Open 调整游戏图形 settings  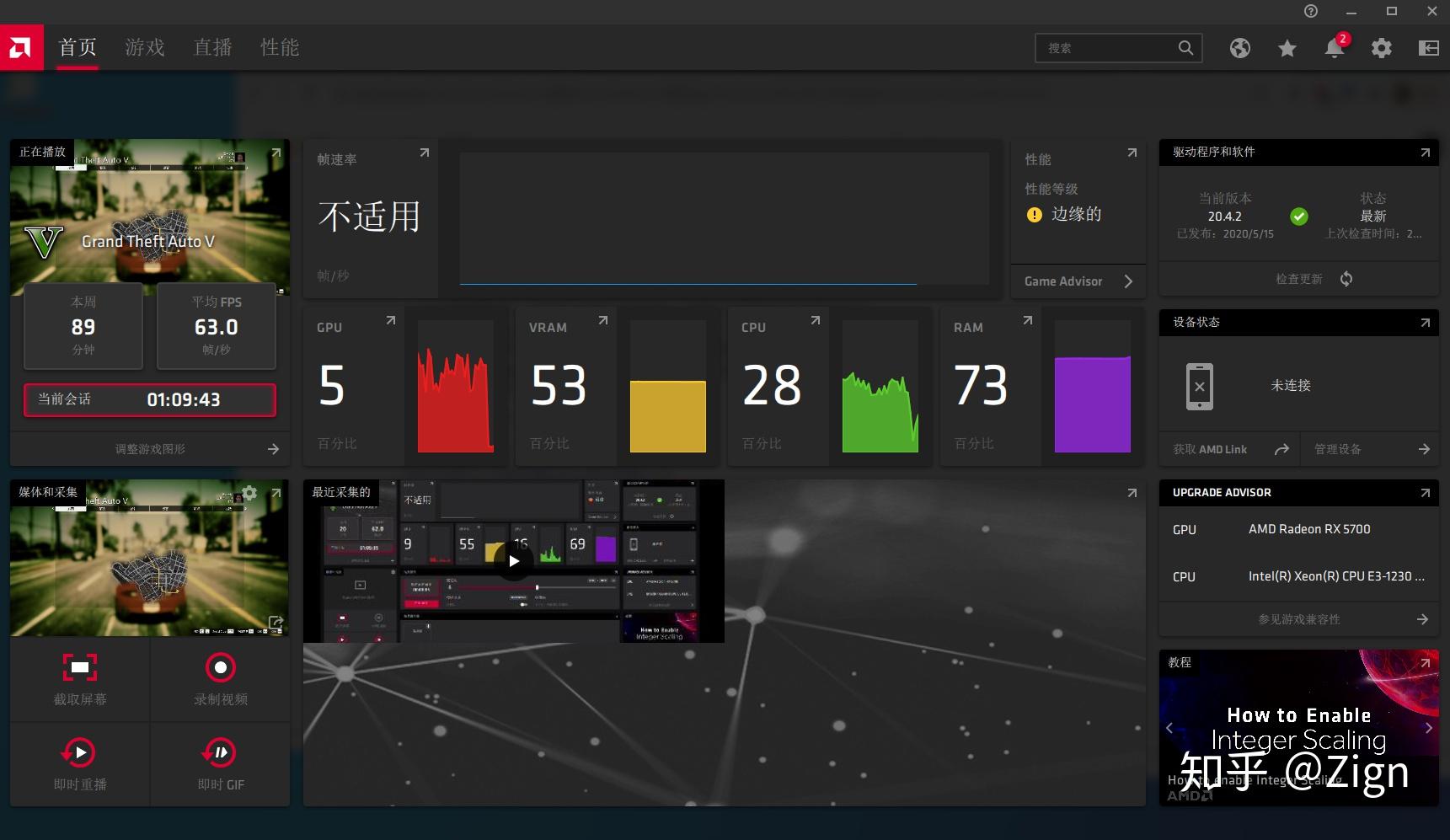[150, 449]
